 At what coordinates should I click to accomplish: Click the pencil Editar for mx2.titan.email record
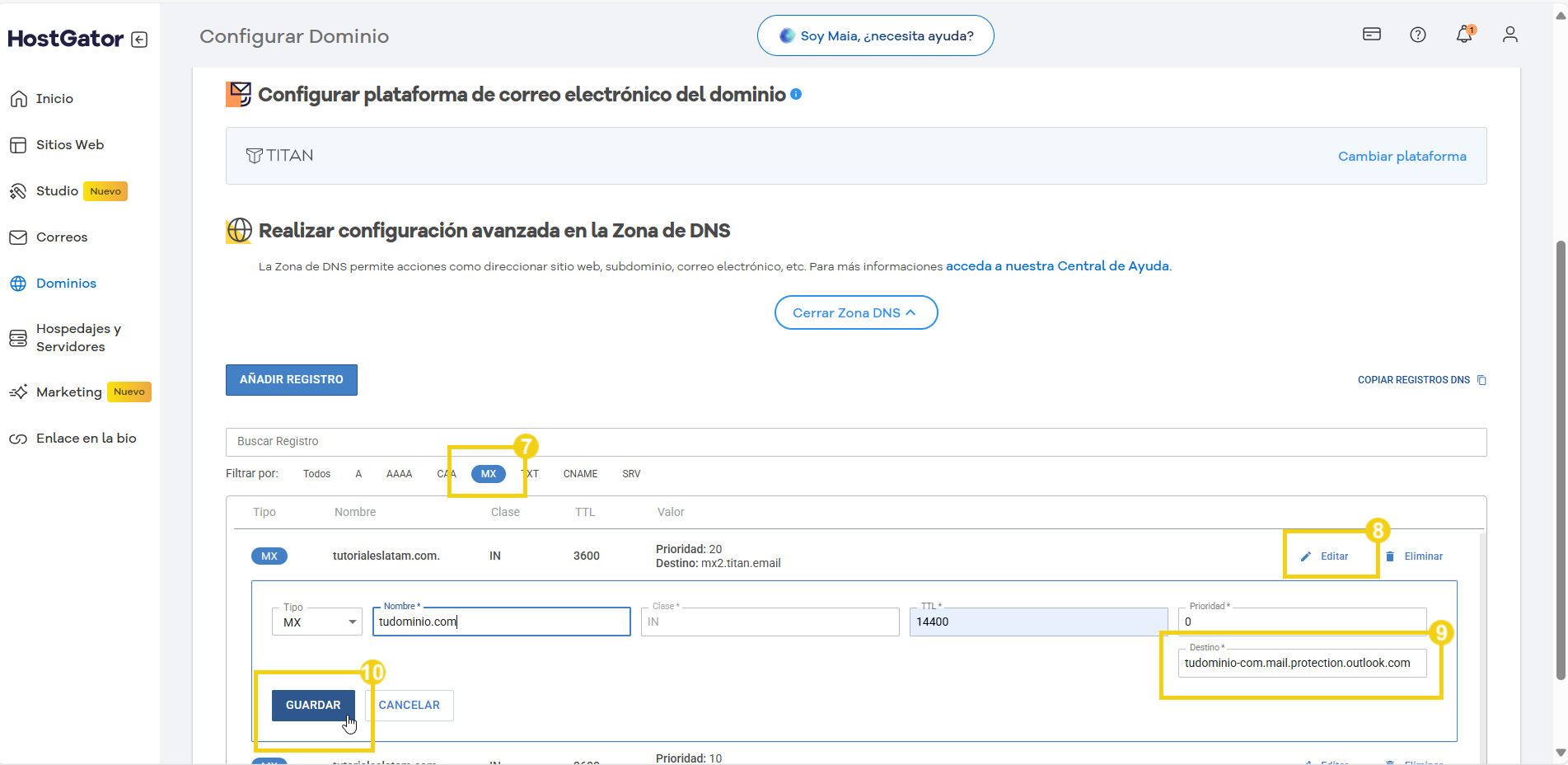[x=1306, y=556]
